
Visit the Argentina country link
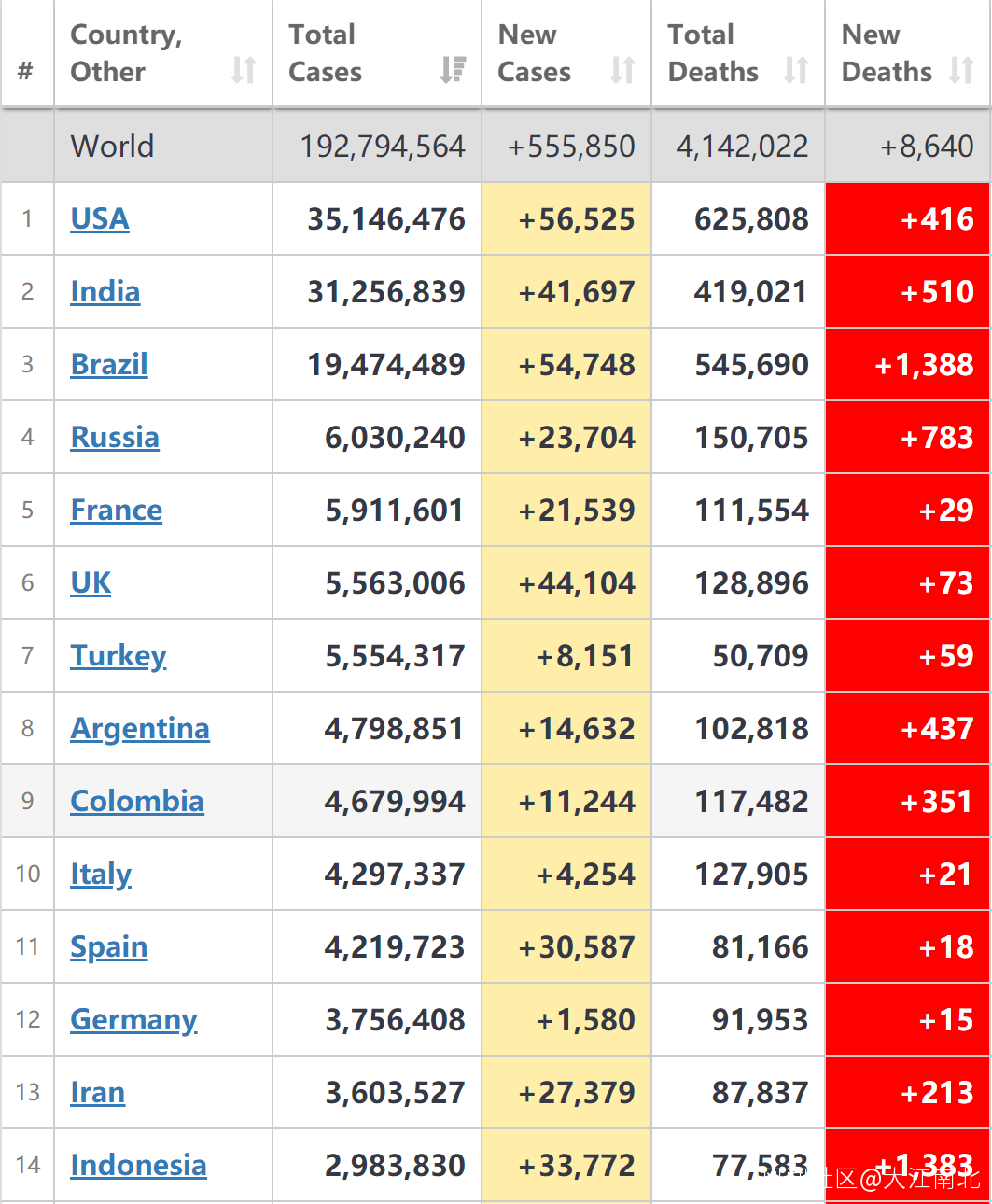point(140,728)
